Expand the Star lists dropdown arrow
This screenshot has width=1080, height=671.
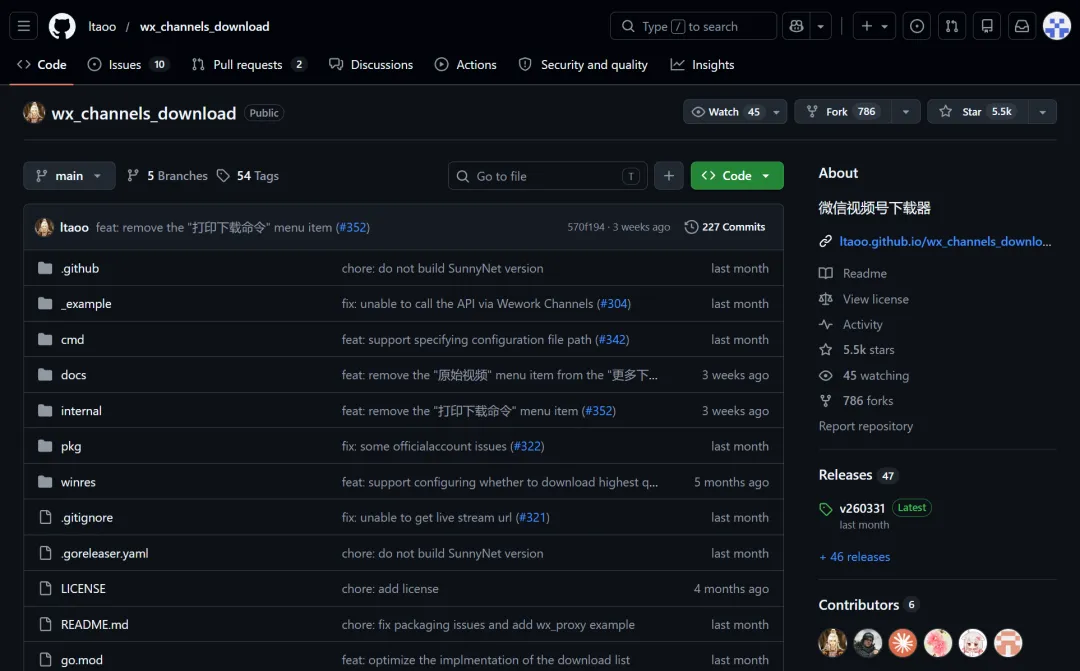tap(1042, 112)
